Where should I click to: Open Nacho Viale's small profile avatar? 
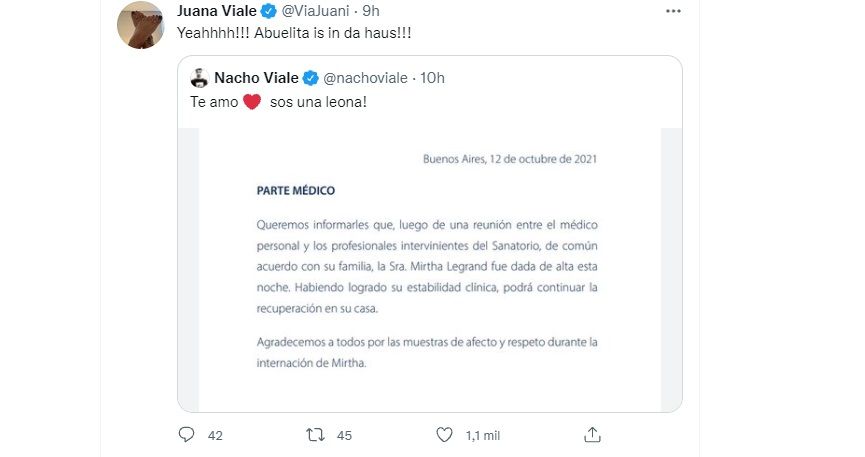pos(199,78)
